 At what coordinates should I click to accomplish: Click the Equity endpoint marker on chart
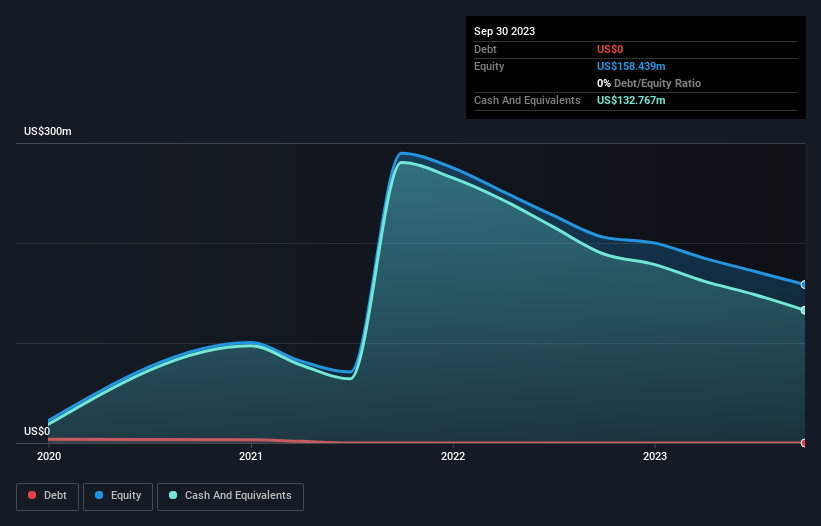pos(804,285)
